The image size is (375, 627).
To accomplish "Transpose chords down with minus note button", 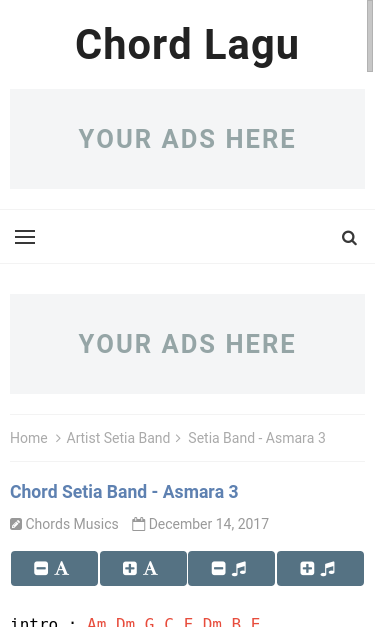I will pyautogui.click(x=231, y=568).
